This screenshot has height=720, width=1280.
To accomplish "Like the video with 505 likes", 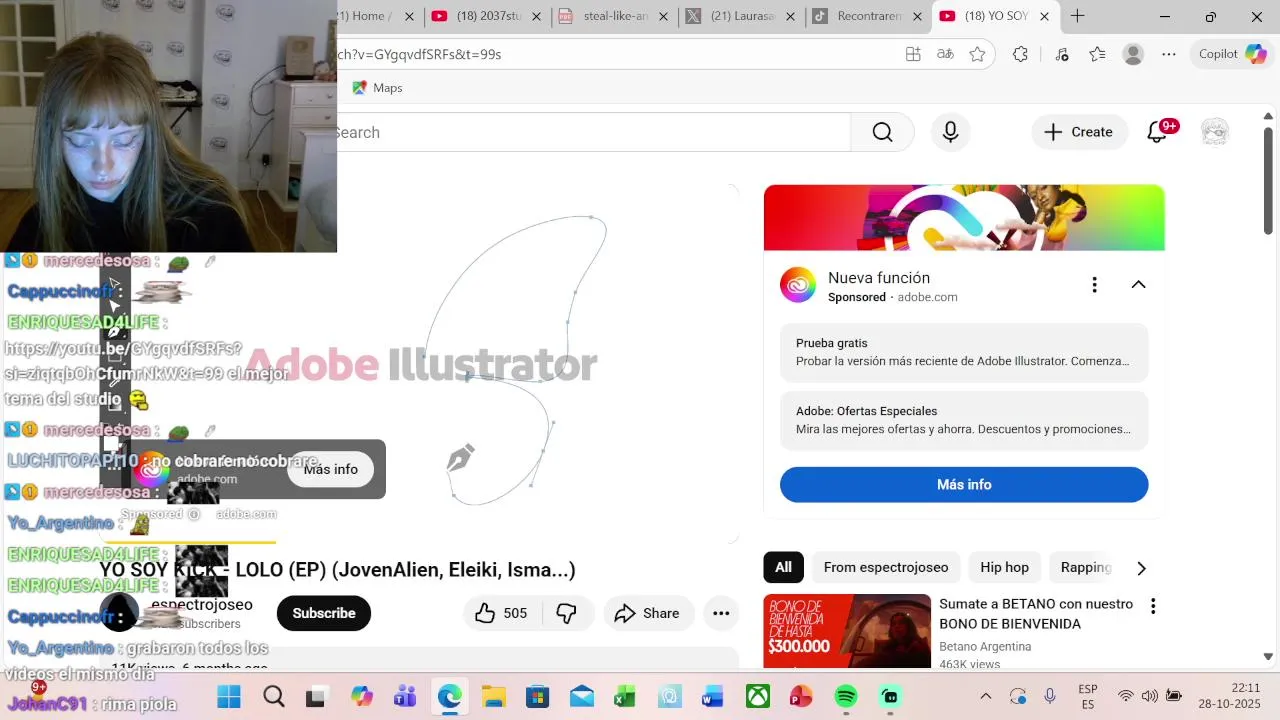I will 503,613.
